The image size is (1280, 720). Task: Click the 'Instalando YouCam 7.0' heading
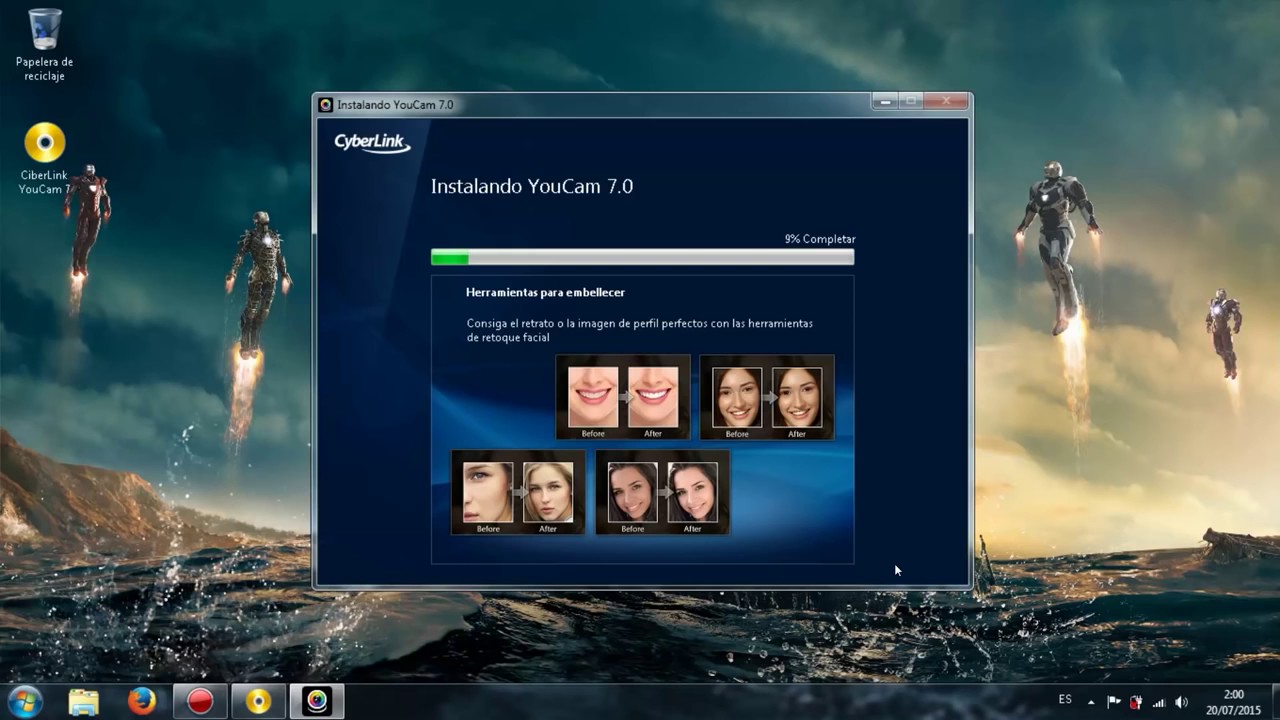pyautogui.click(x=532, y=186)
